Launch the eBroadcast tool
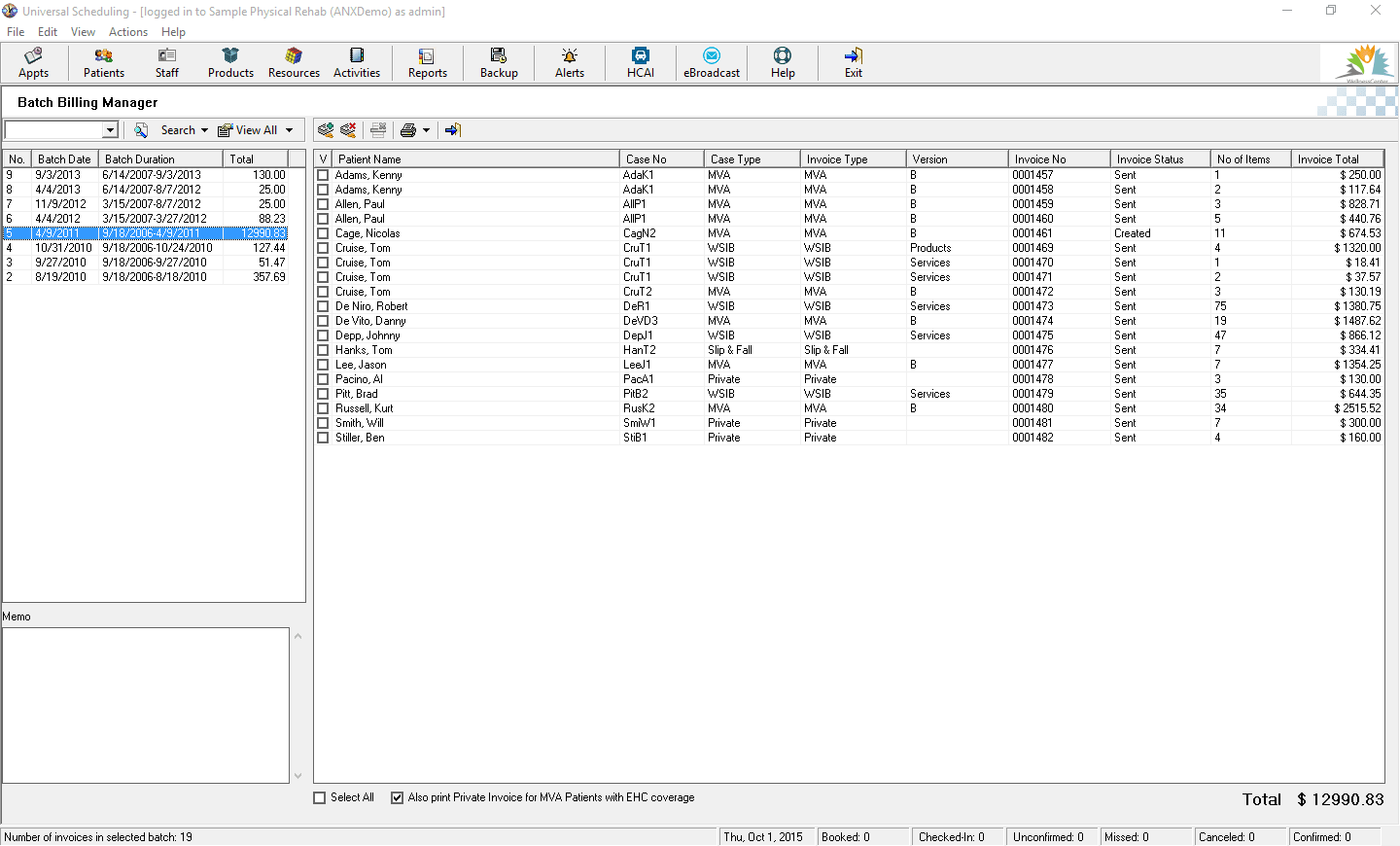Screen dimensions: 1400x846 [x=711, y=62]
